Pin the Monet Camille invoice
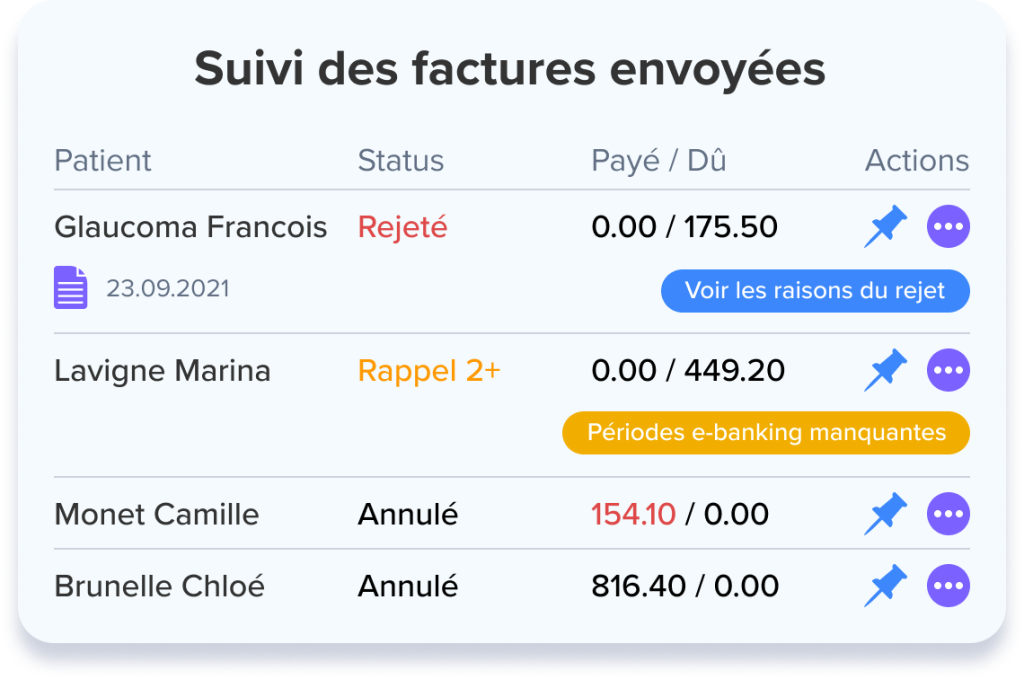Screen dimensions: 1024x679 click(885, 515)
